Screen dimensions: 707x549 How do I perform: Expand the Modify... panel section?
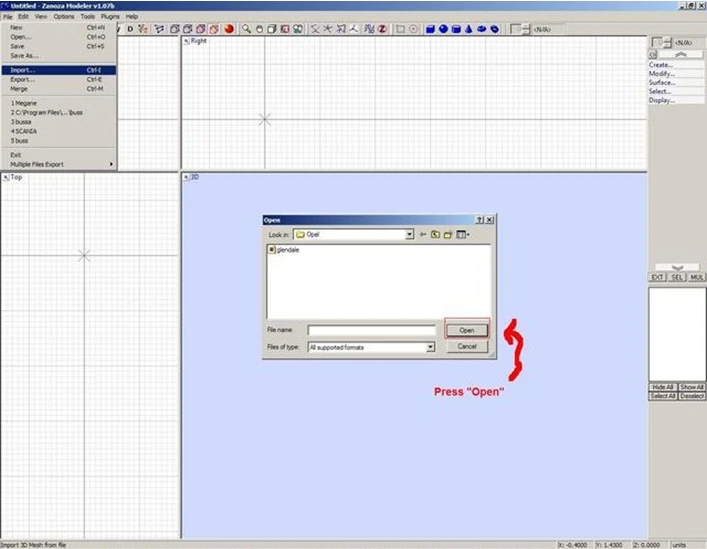coord(676,74)
